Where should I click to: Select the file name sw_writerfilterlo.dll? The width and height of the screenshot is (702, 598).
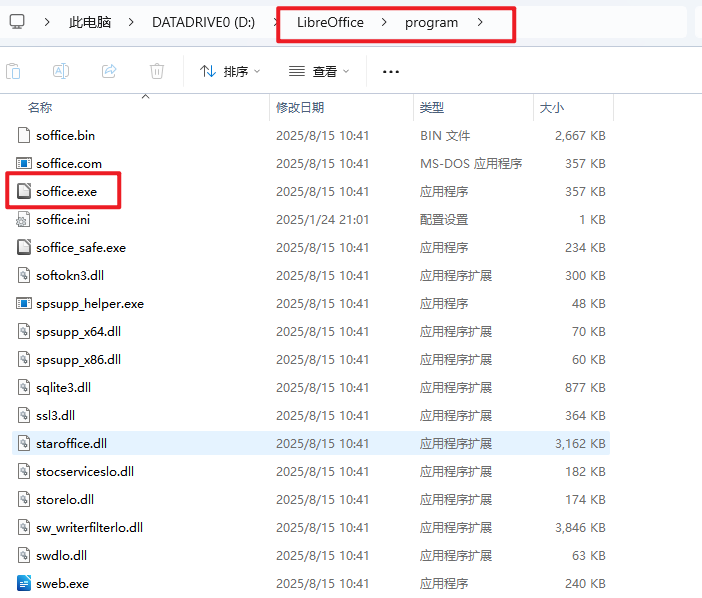pyautogui.click(x=90, y=528)
